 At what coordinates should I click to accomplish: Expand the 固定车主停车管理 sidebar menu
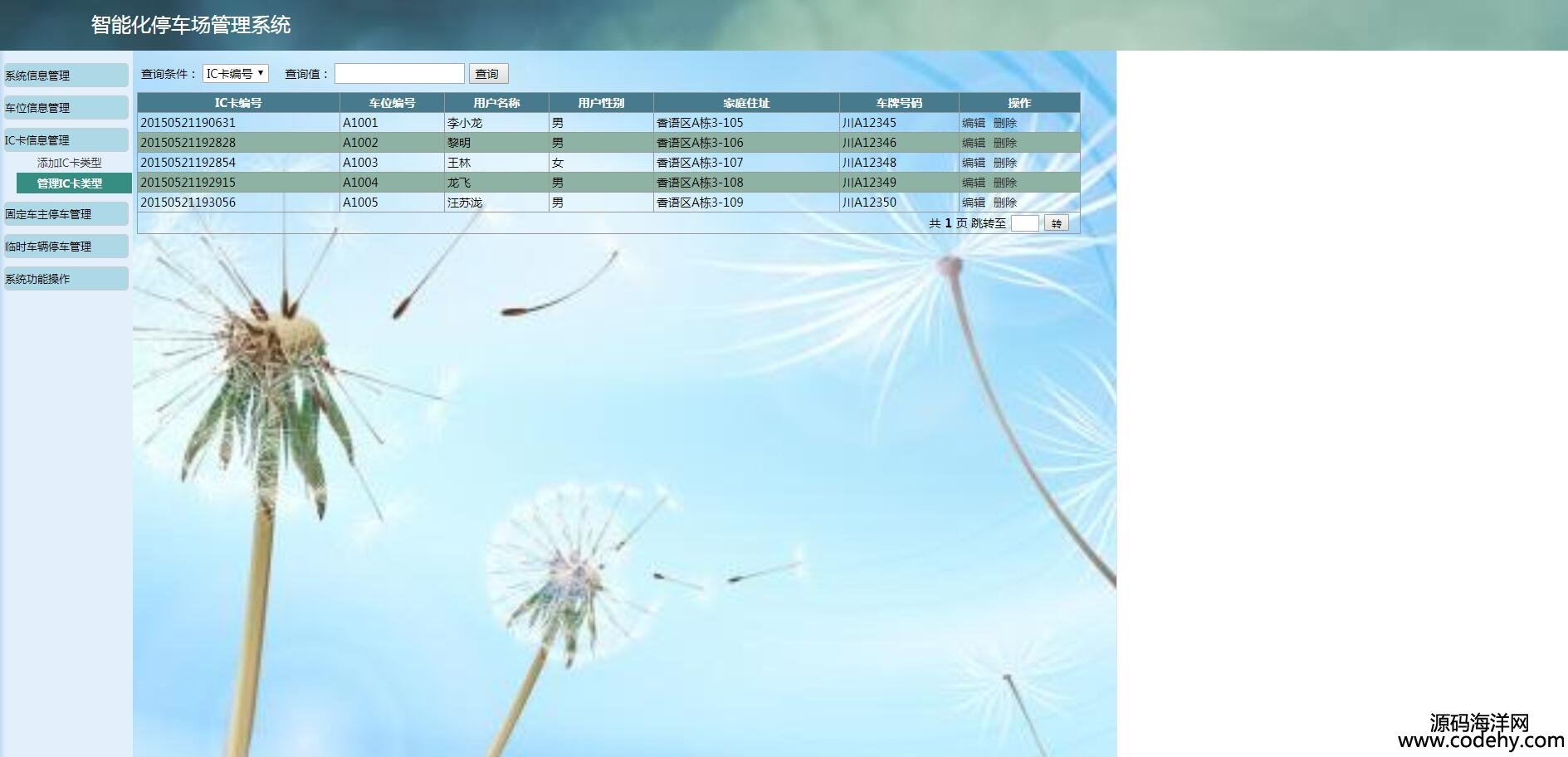pyautogui.click(x=66, y=214)
